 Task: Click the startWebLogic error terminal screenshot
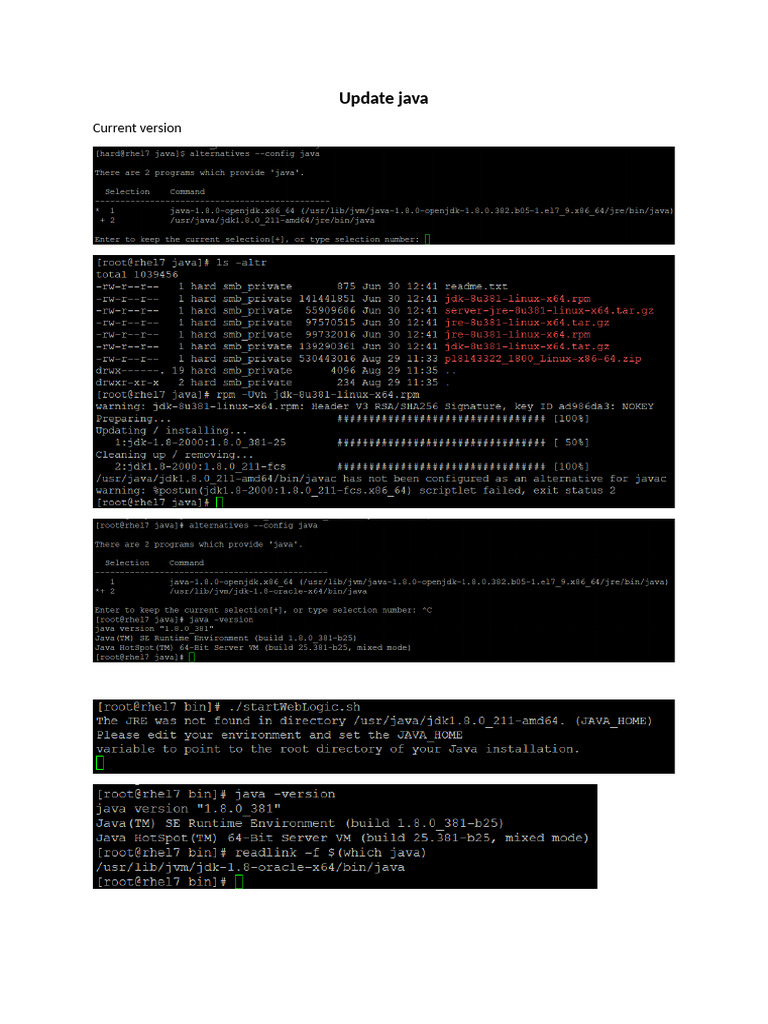pyautogui.click(x=383, y=737)
